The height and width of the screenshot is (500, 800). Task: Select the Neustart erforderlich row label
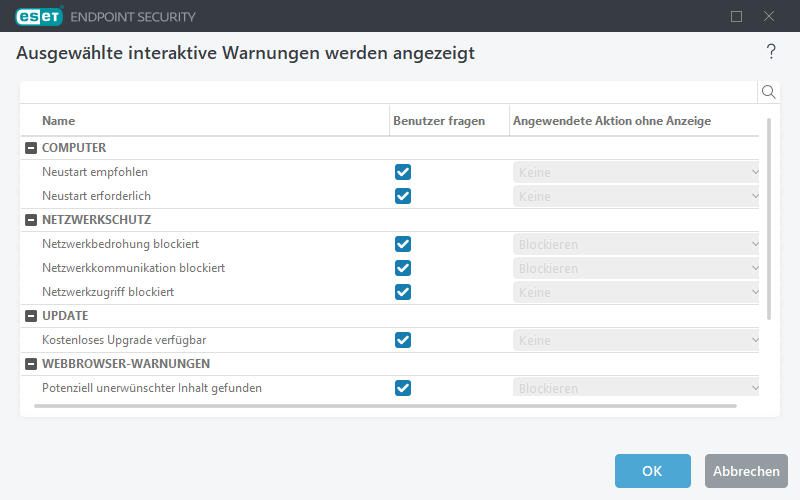pos(96,196)
